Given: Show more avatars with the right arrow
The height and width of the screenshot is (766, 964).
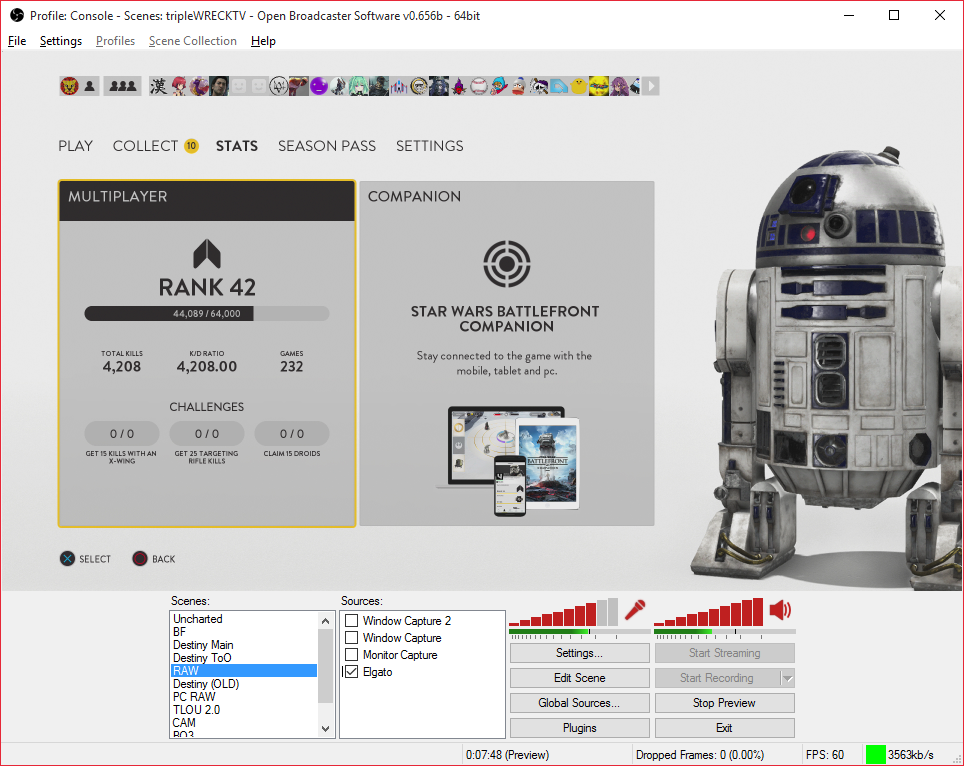Looking at the screenshot, I should coord(650,86).
